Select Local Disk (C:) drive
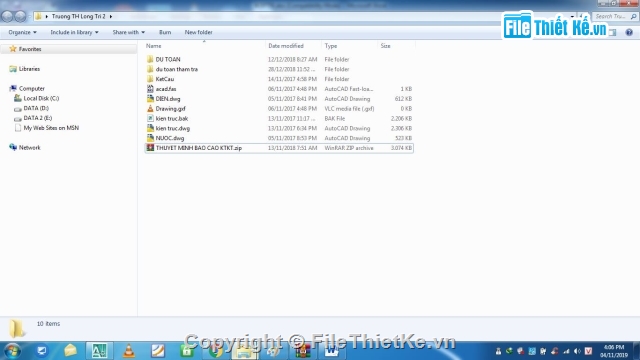The height and width of the screenshot is (360, 640). 41,98
